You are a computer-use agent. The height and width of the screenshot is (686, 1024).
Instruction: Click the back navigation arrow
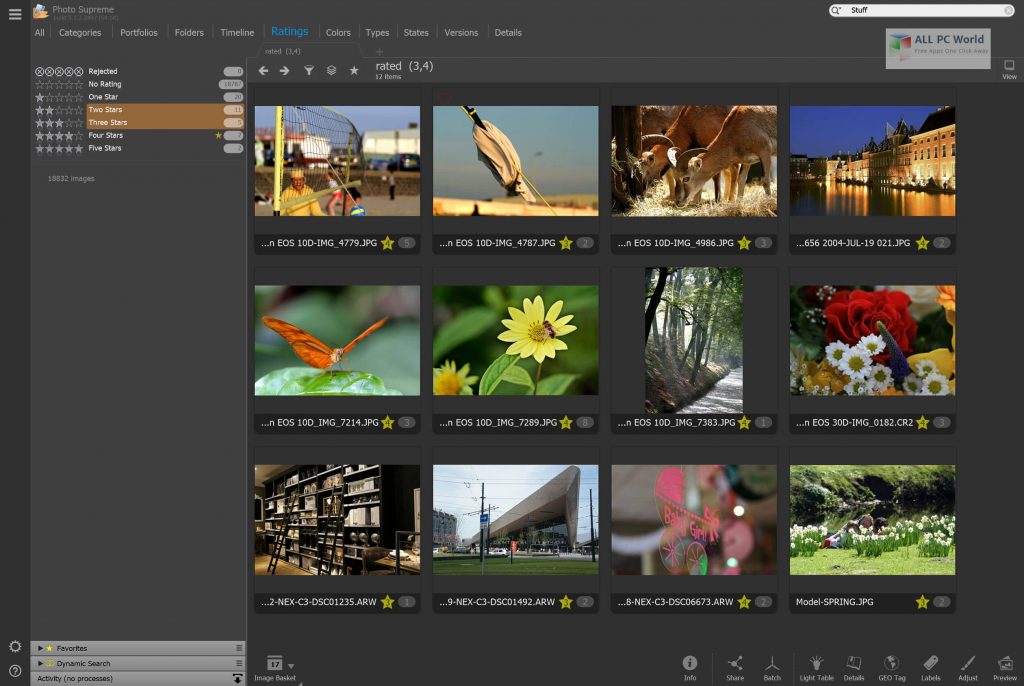[x=263, y=70]
